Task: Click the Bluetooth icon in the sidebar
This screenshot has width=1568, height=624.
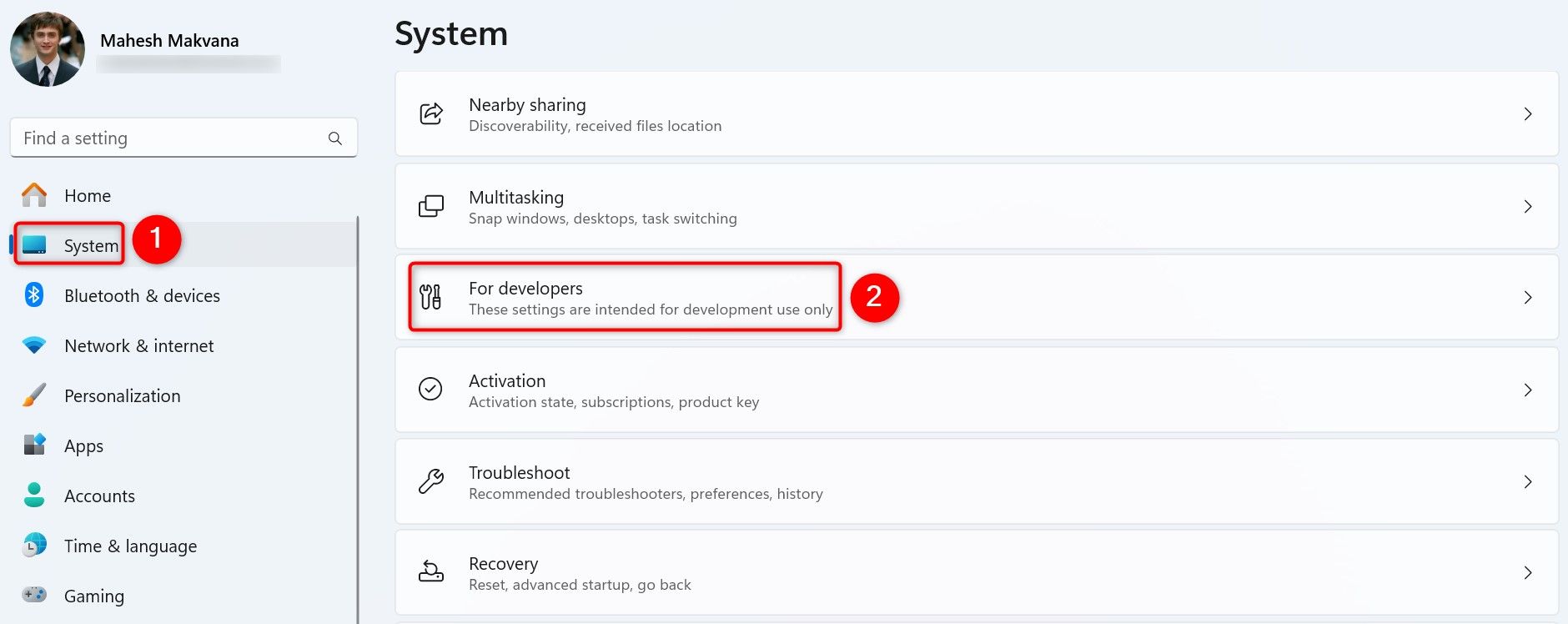Action: (x=34, y=294)
